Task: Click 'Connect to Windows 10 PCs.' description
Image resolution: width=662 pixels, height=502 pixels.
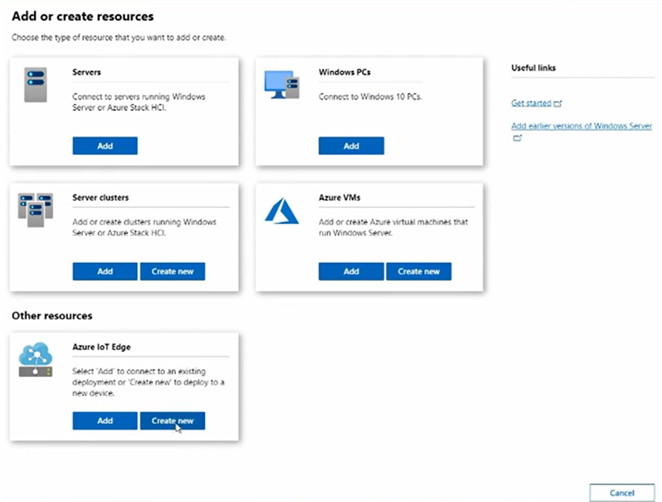Action: click(370, 97)
